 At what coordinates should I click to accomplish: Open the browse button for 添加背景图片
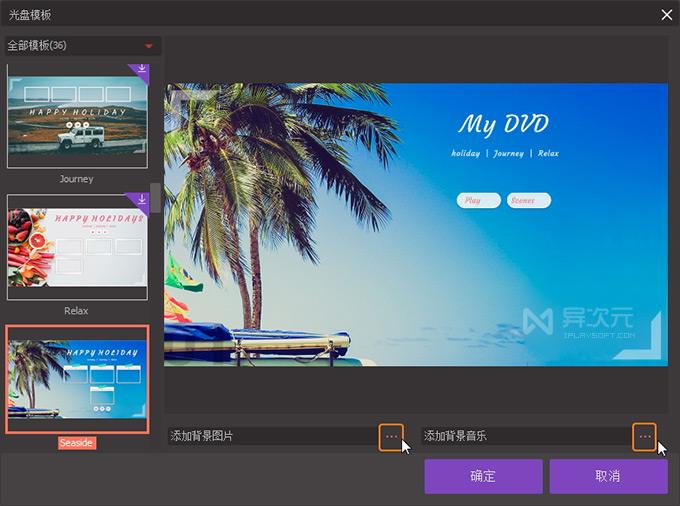tap(391, 437)
